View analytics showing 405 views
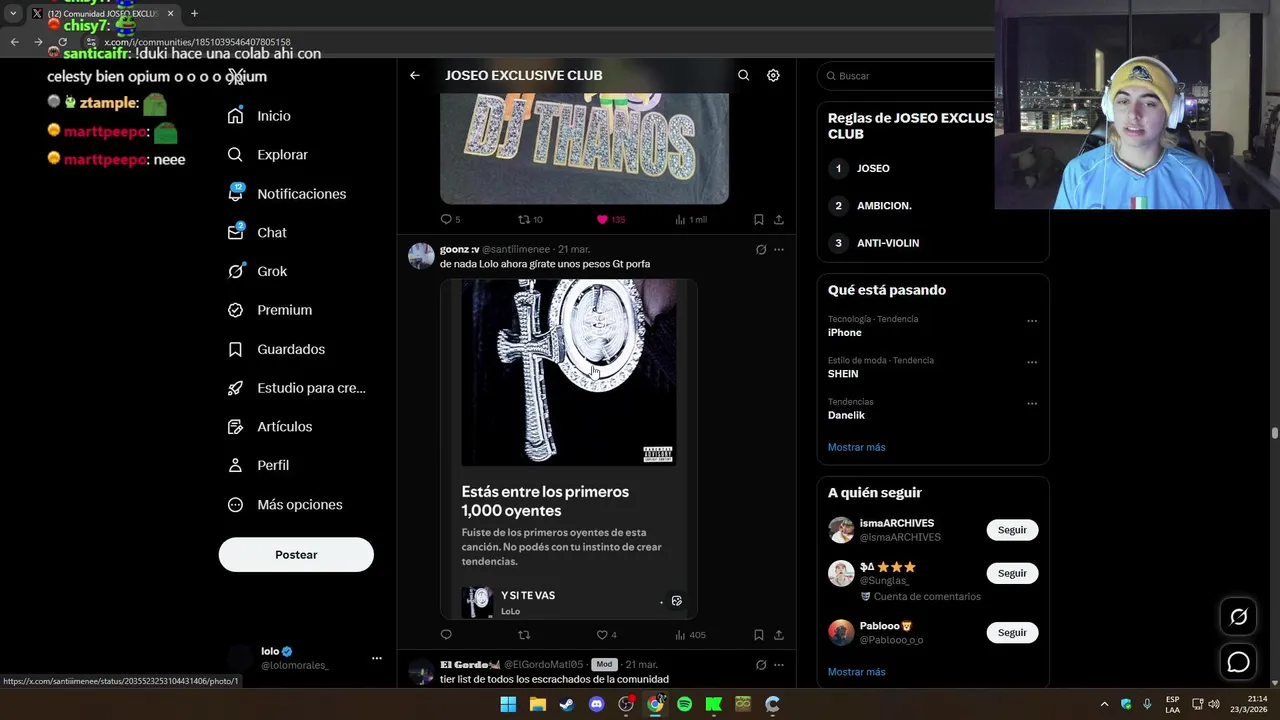 point(690,635)
